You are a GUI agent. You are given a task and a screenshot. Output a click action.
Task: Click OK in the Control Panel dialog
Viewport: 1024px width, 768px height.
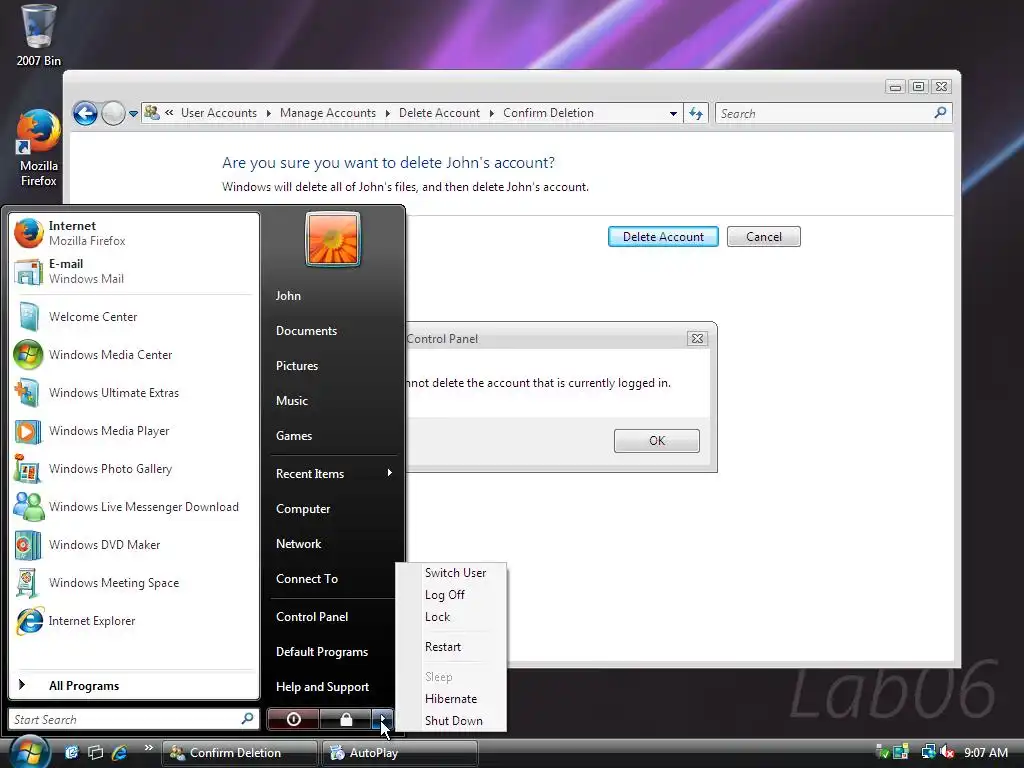656,441
